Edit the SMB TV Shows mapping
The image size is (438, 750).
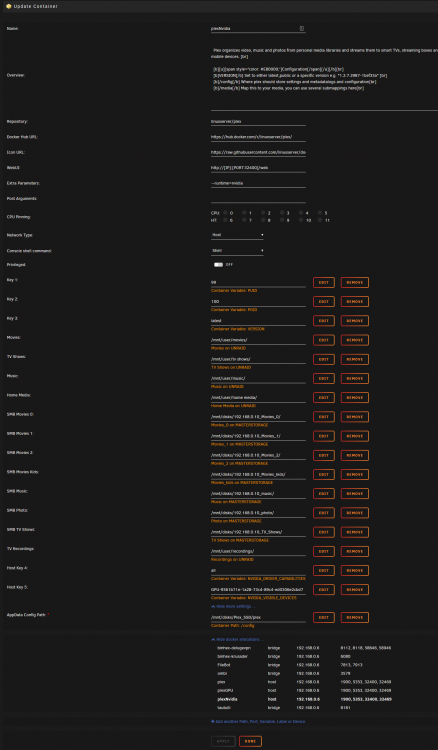click(x=324, y=532)
